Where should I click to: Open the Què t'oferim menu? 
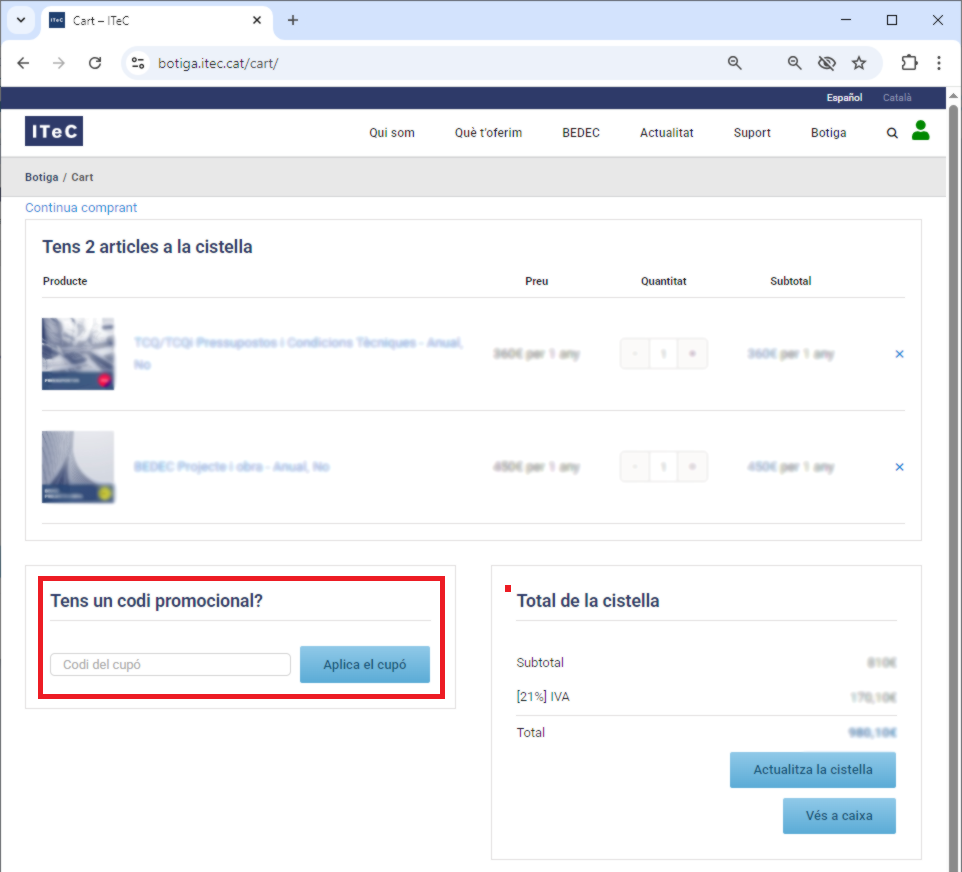[x=488, y=133]
